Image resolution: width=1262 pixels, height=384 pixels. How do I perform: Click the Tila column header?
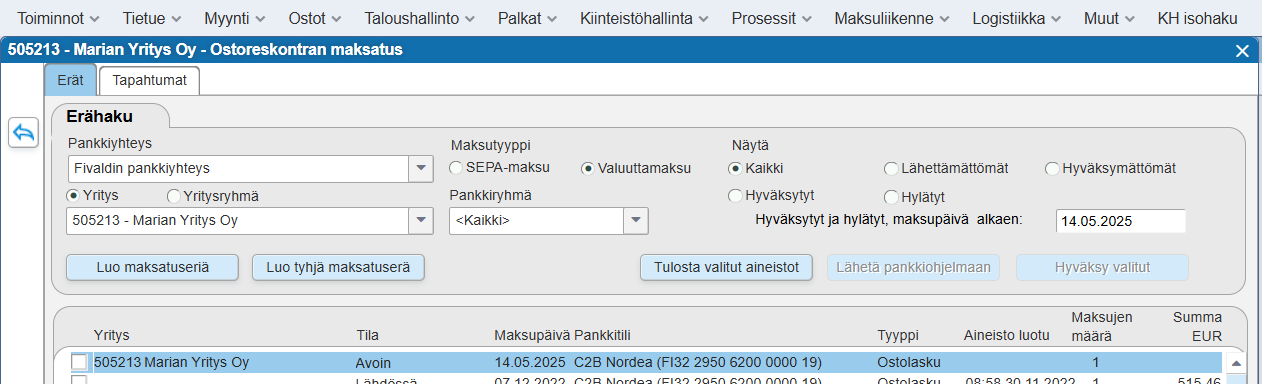tap(367, 335)
